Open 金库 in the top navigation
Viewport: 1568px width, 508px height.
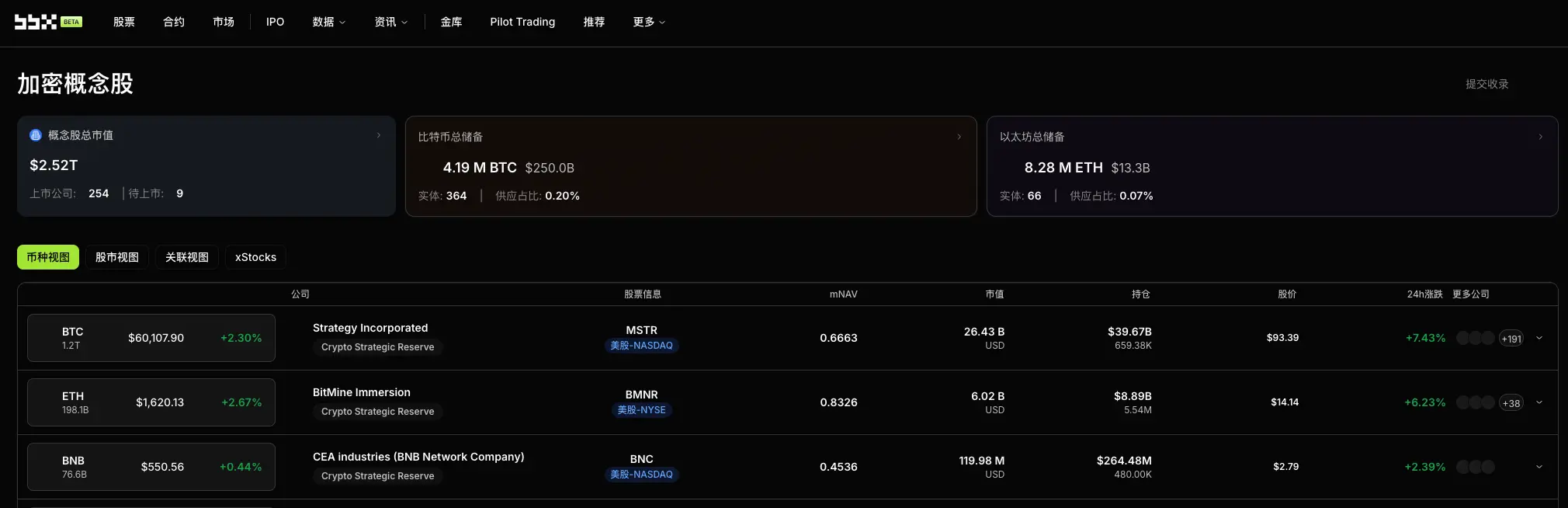tap(452, 22)
